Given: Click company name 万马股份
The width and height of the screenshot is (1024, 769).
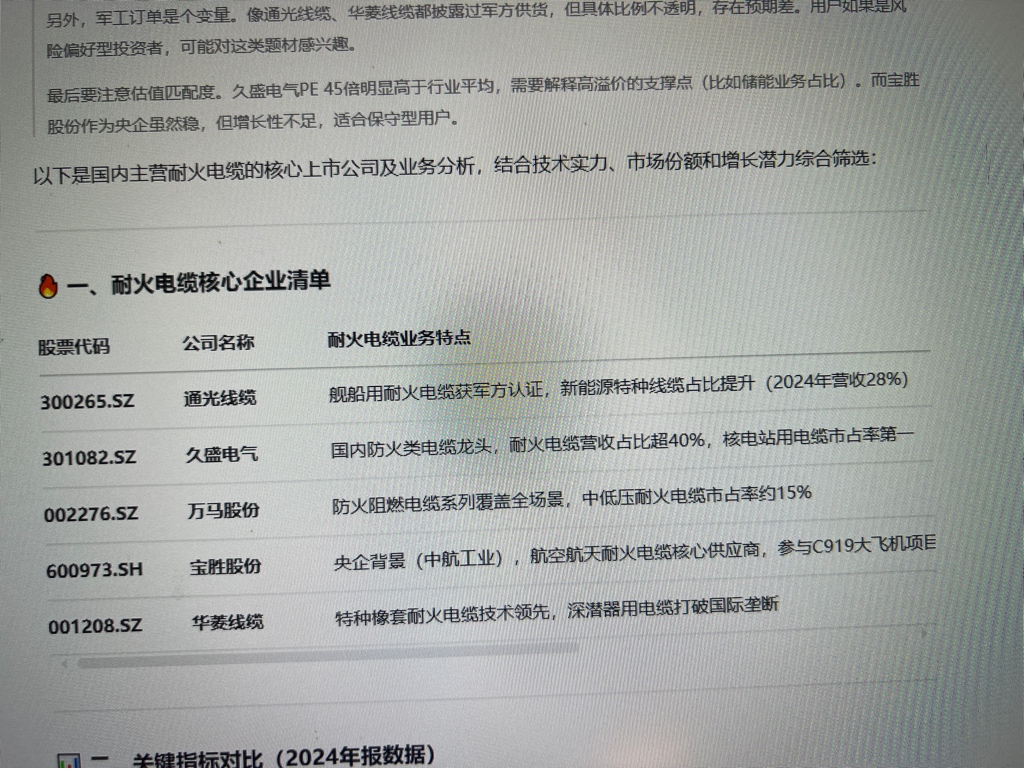Looking at the screenshot, I should coord(223,510).
